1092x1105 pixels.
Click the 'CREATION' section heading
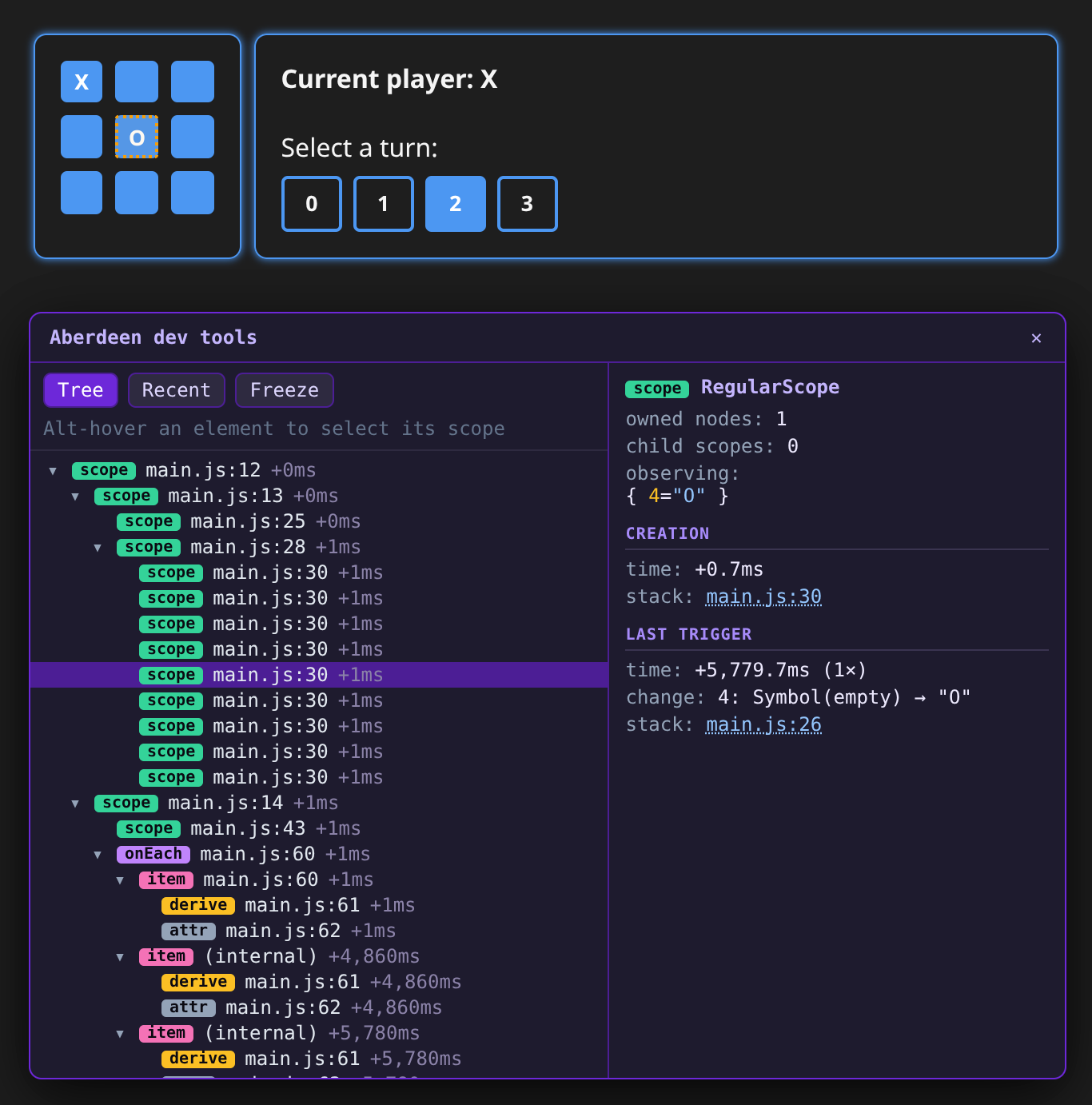(x=668, y=533)
